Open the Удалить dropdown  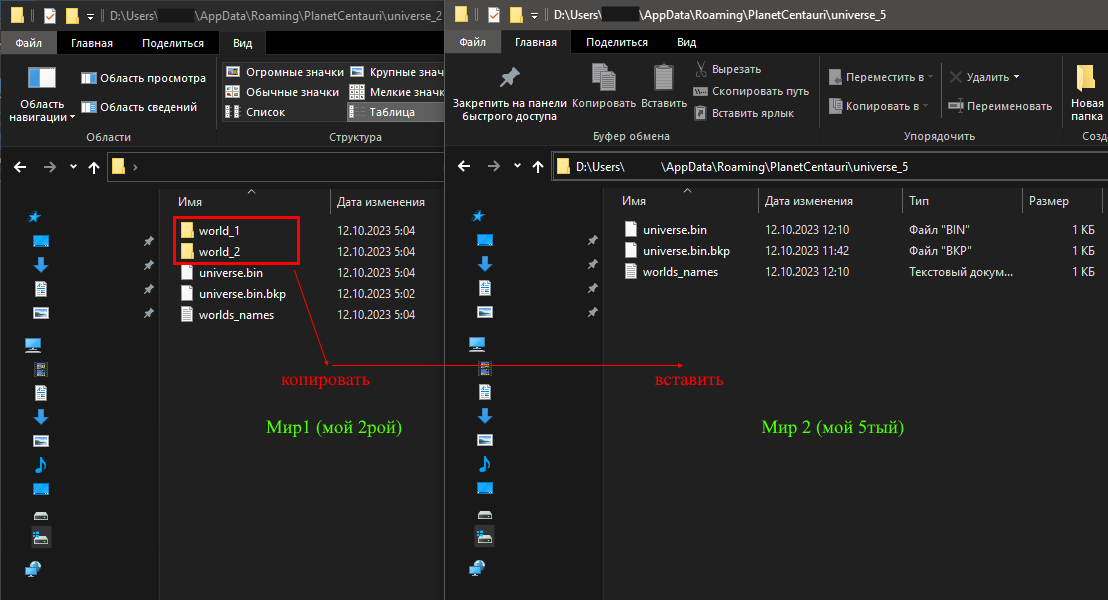coord(984,77)
